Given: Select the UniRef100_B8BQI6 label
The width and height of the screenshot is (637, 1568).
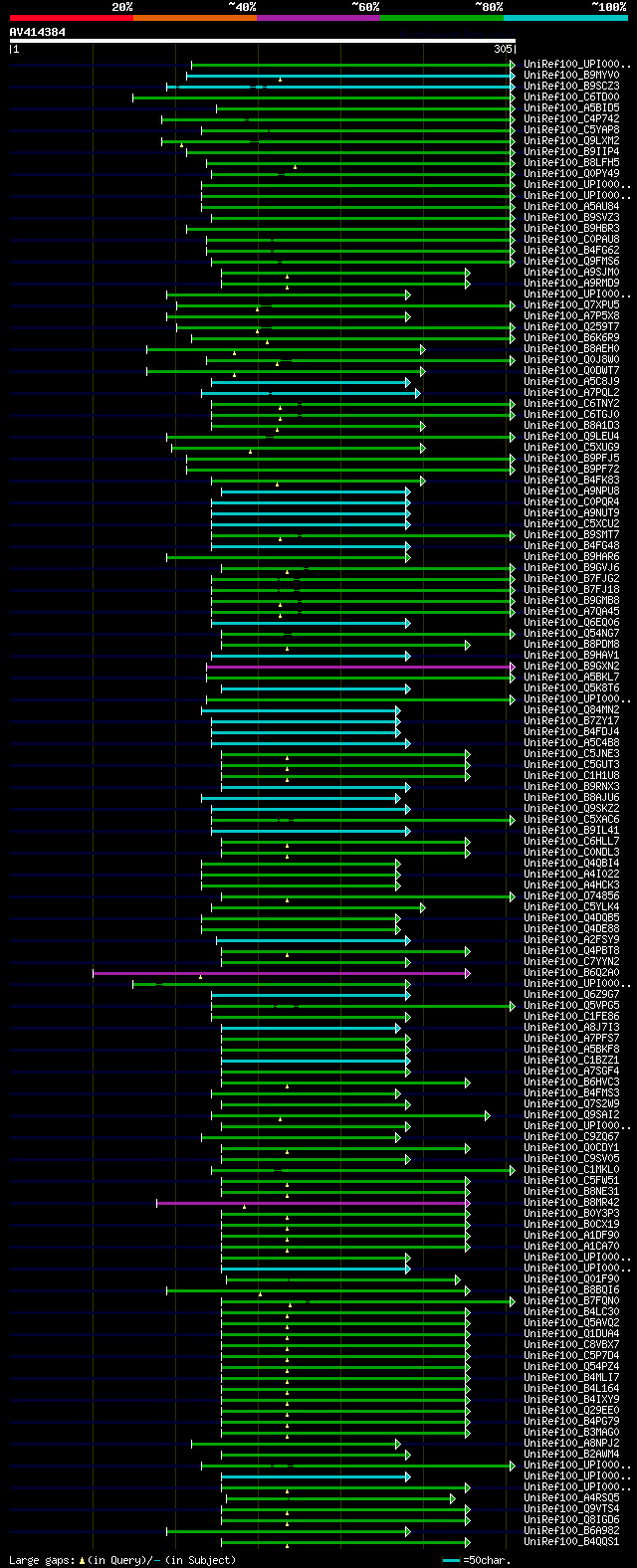Looking at the screenshot, I should coord(571,1289).
